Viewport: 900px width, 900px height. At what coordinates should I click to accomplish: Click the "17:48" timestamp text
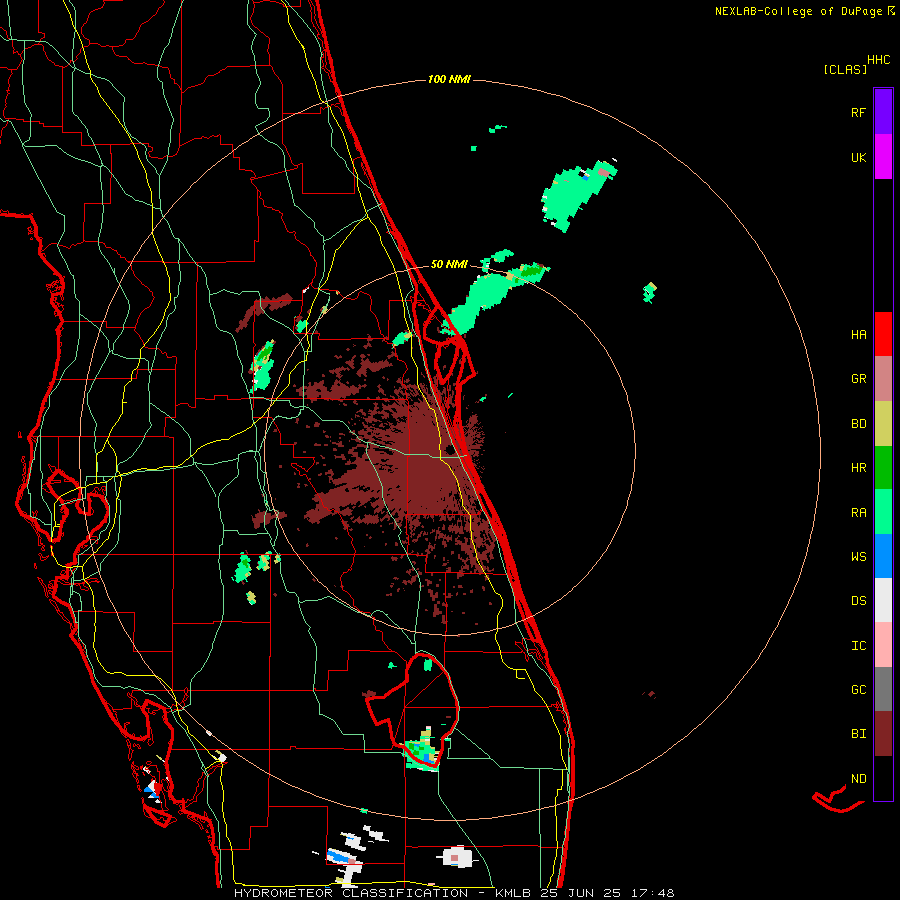(653, 893)
